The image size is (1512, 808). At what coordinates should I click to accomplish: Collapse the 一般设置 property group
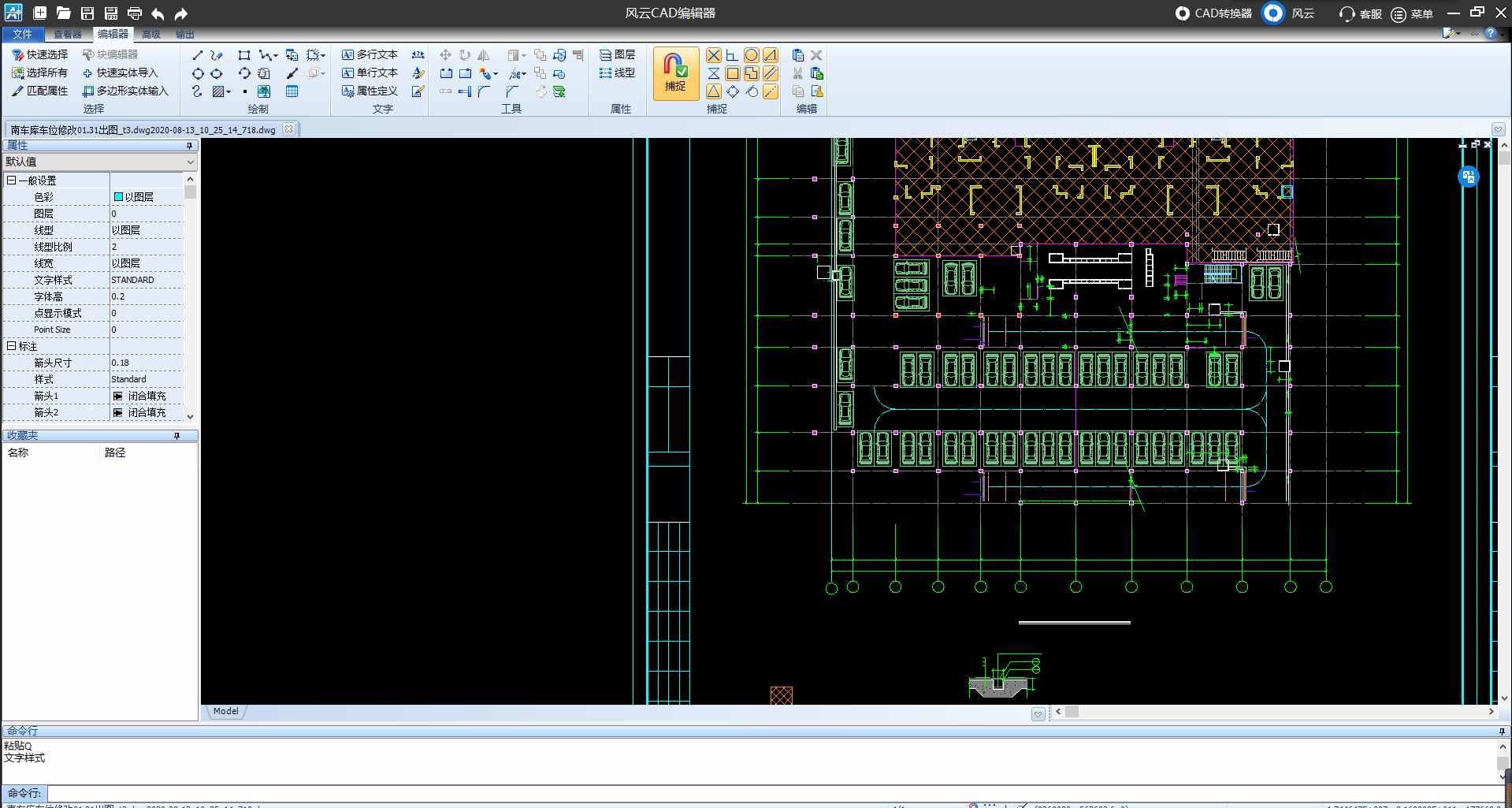[11, 181]
